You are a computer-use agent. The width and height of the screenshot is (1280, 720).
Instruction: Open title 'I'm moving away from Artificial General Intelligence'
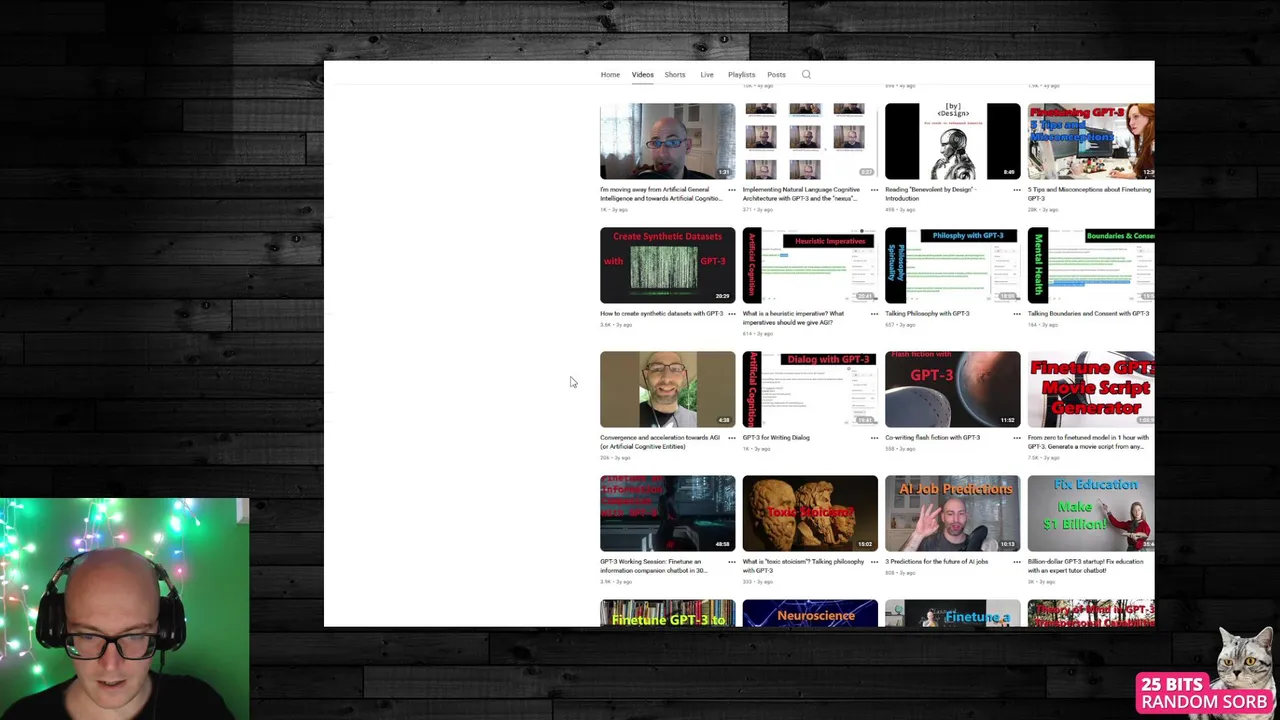pos(660,194)
